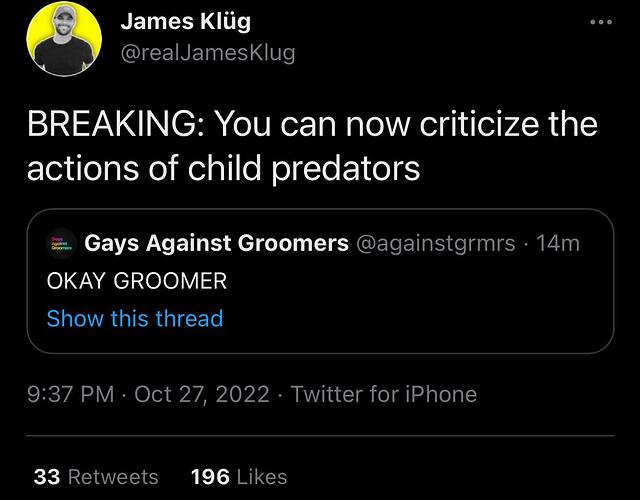Tap the BREAKING tweet text
The height and width of the screenshot is (500, 640).
312,145
